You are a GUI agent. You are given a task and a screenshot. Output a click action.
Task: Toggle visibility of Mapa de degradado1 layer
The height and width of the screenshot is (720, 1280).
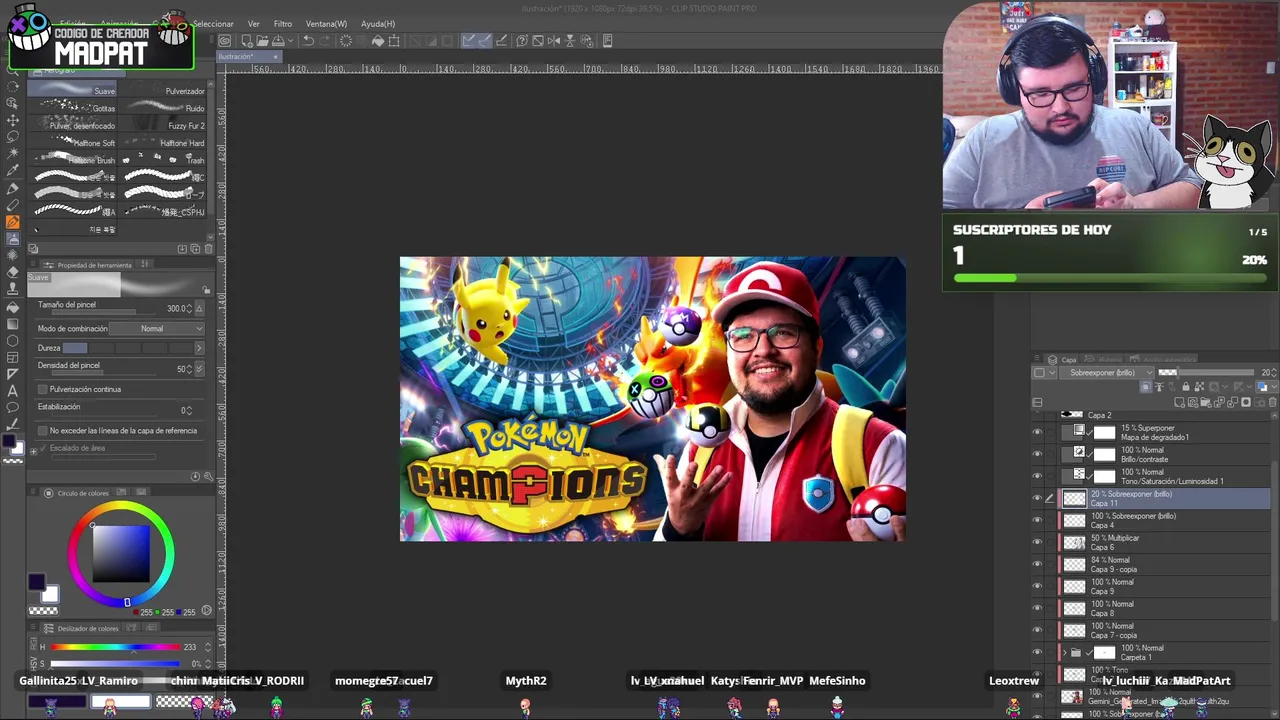pyautogui.click(x=1037, y=432)
